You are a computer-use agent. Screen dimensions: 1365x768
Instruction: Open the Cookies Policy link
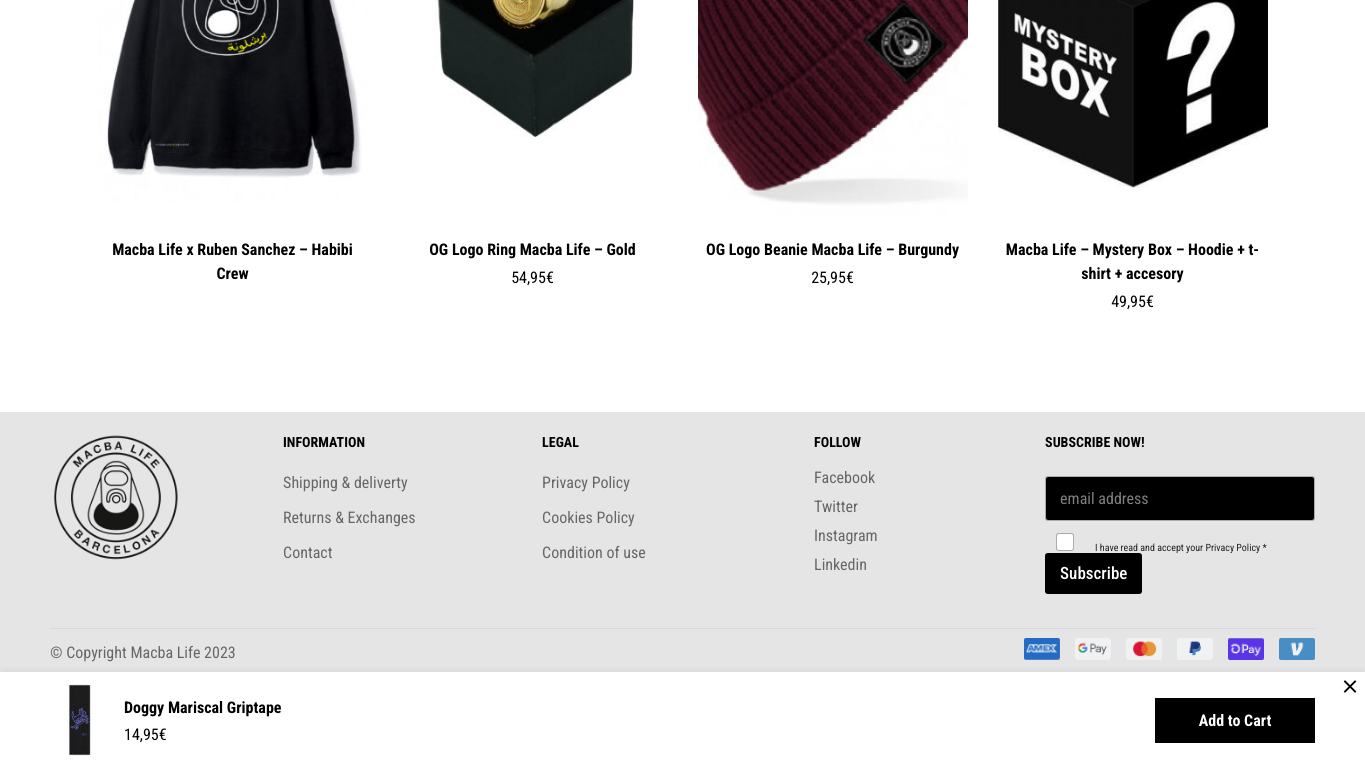(x=588, y=517)
